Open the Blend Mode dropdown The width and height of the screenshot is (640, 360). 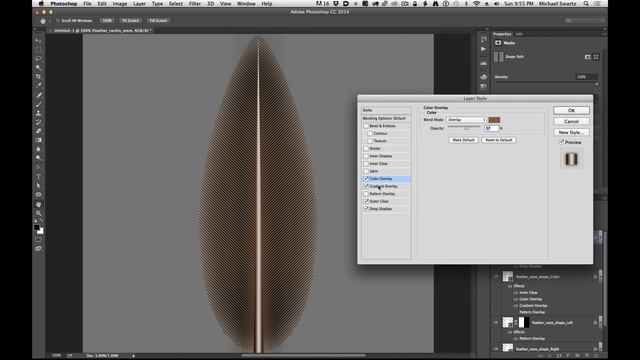point(466,120)
